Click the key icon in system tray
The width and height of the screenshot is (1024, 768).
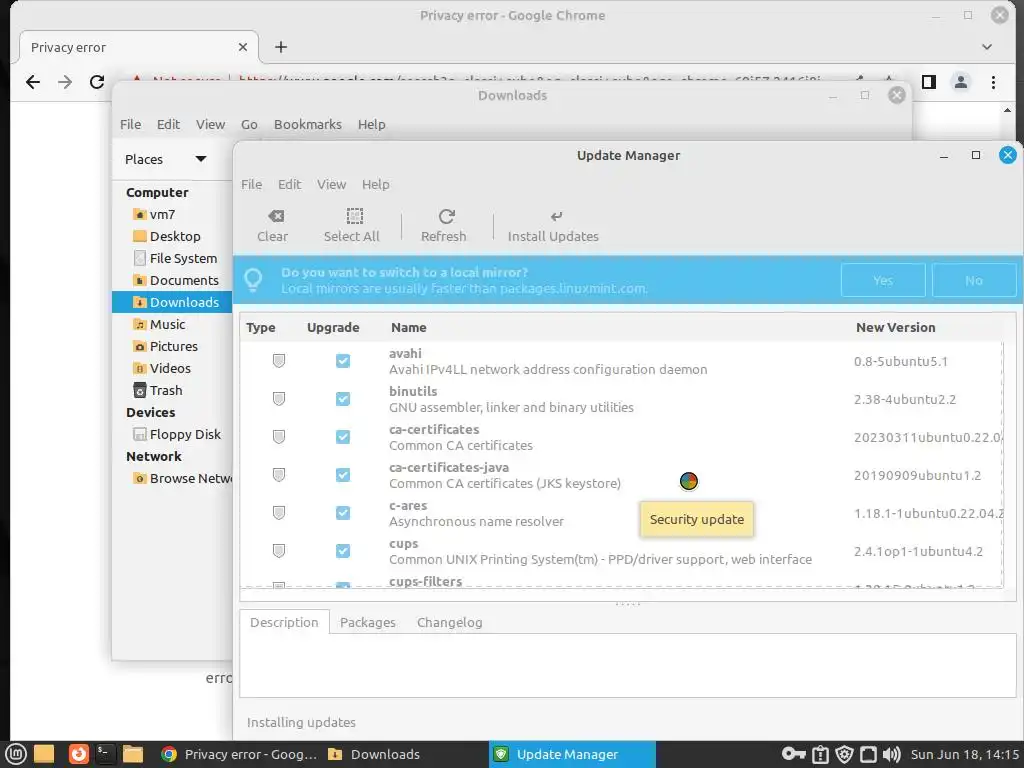(793, 754)
